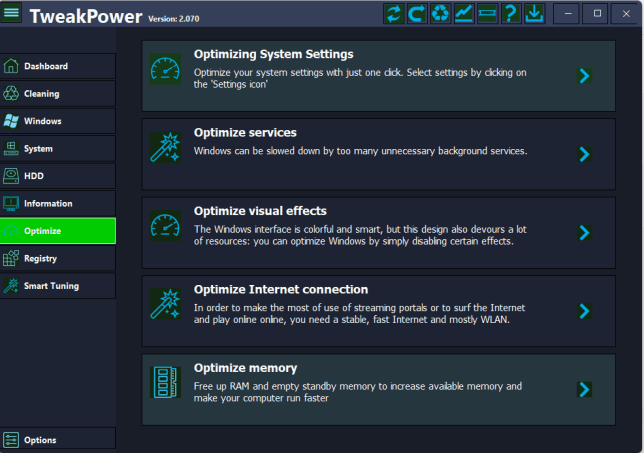Image resolution: width=644 pixels, height=453 pixels.
Task: Open the line chart toolbar icon
Action: tap(464, 14)
